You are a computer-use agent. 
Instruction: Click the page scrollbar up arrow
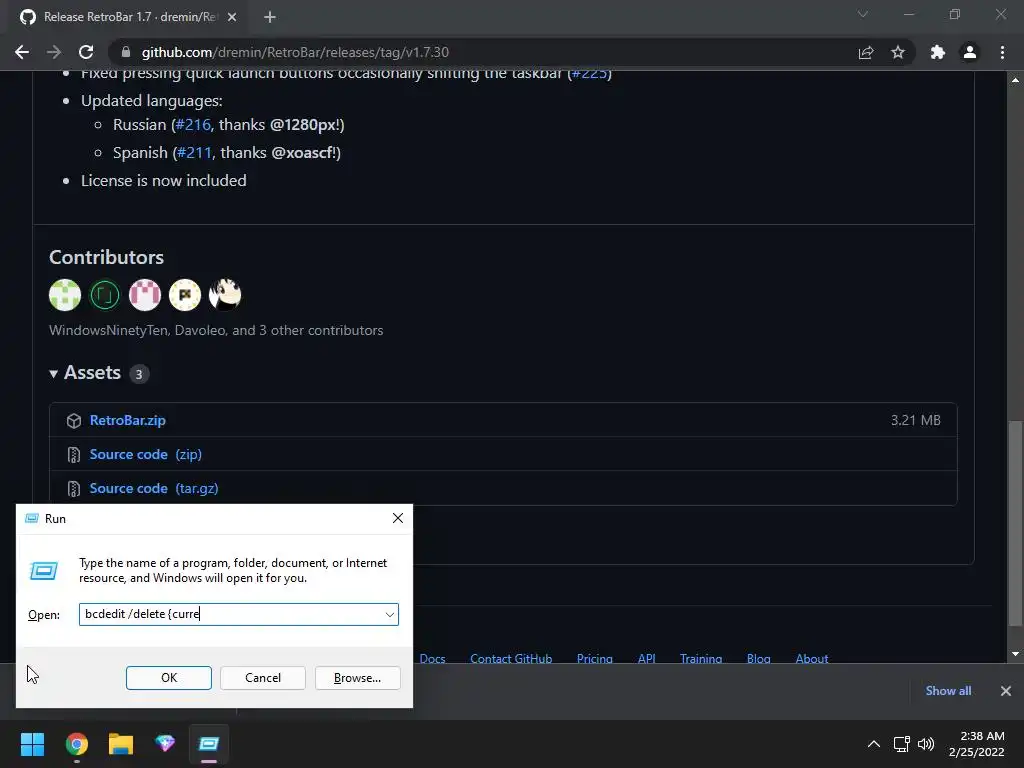pos(1015,80)
